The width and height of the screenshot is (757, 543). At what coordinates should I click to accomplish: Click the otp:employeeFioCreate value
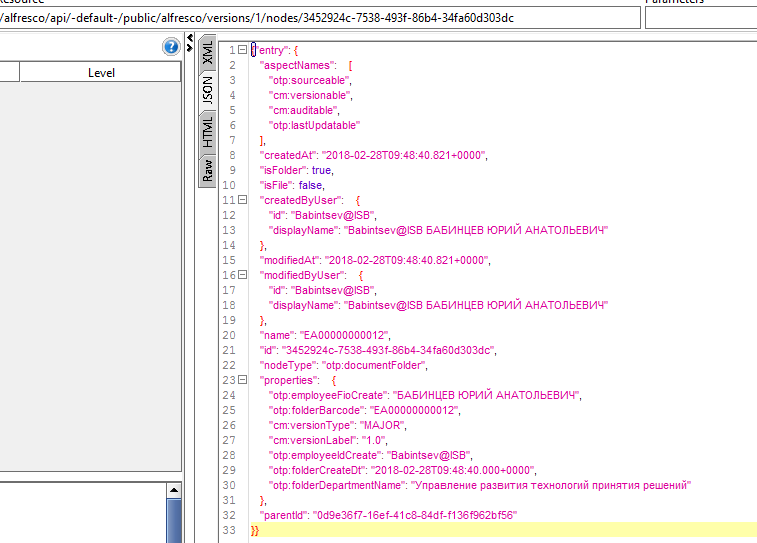pyautogui.click(x=486, y=395)
